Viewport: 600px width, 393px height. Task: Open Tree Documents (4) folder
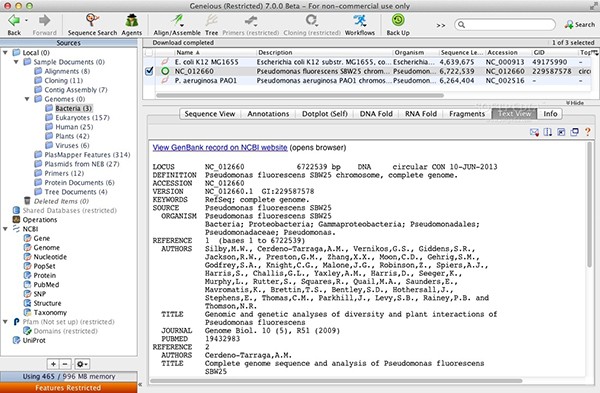pyautogui.click(x=71, y=192)
